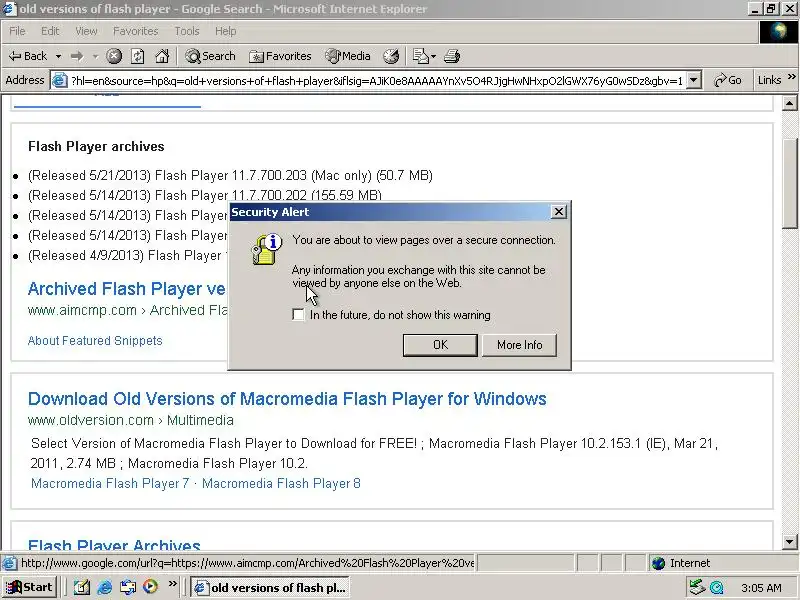Open the Back history dropdown arrow
This screenshot has height=600, width=800.
[x=59, y=56]
